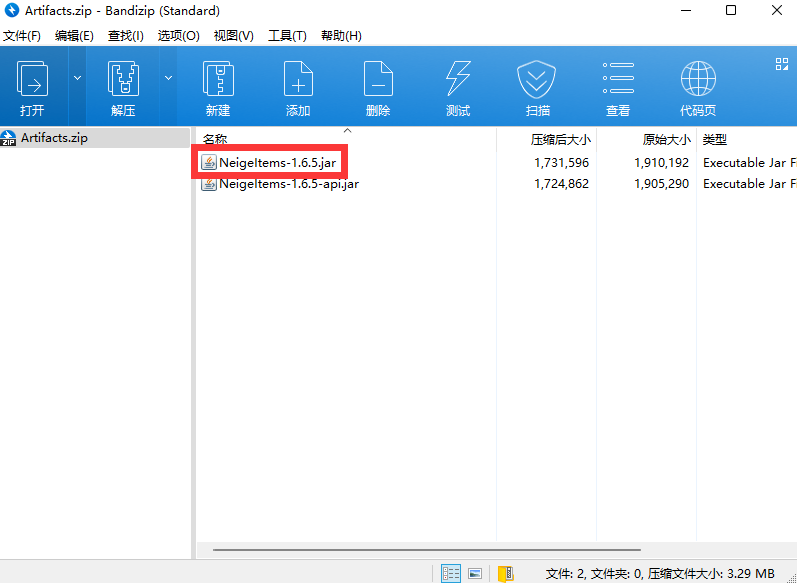This screenshot has width=797, height=583.
Task: Click the status bar file count text
Action: click(x=660, y=574)
